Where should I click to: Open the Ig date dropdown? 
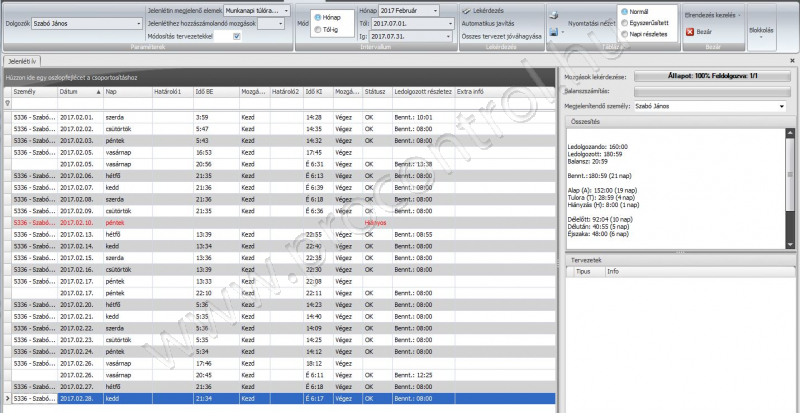click(x=450, y=36)
